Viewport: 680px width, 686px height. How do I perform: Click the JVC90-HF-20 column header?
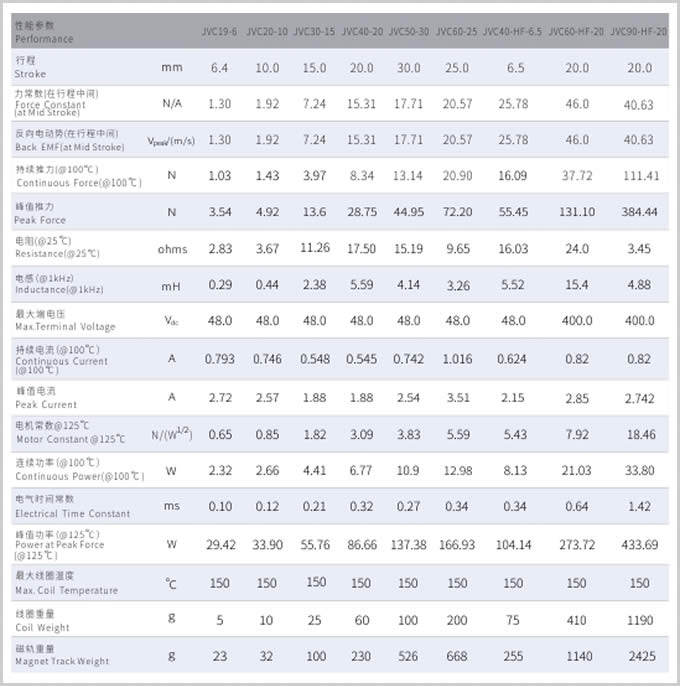point(639,32)
